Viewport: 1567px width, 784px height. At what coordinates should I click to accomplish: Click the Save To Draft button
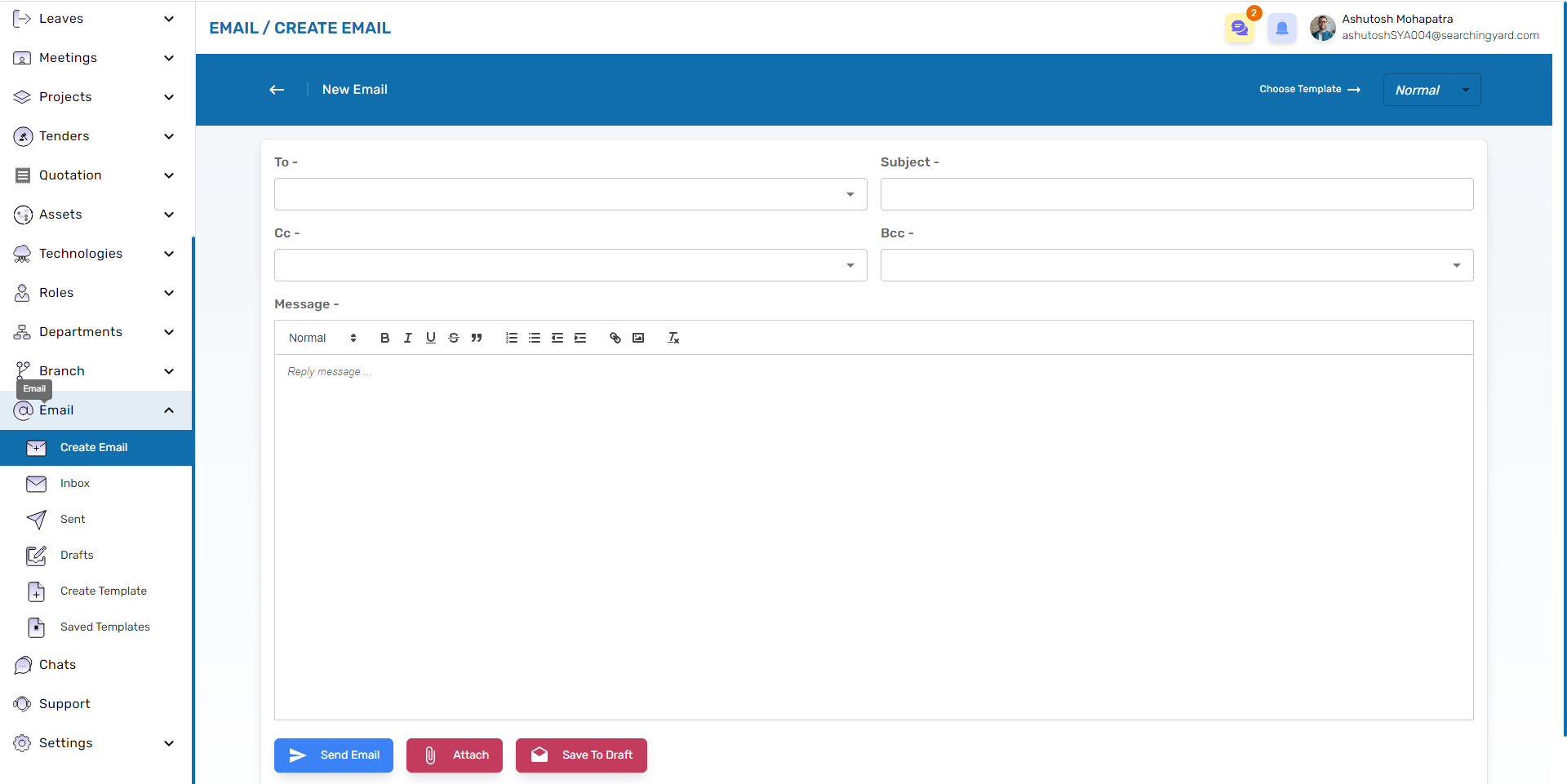click(581, 755)
